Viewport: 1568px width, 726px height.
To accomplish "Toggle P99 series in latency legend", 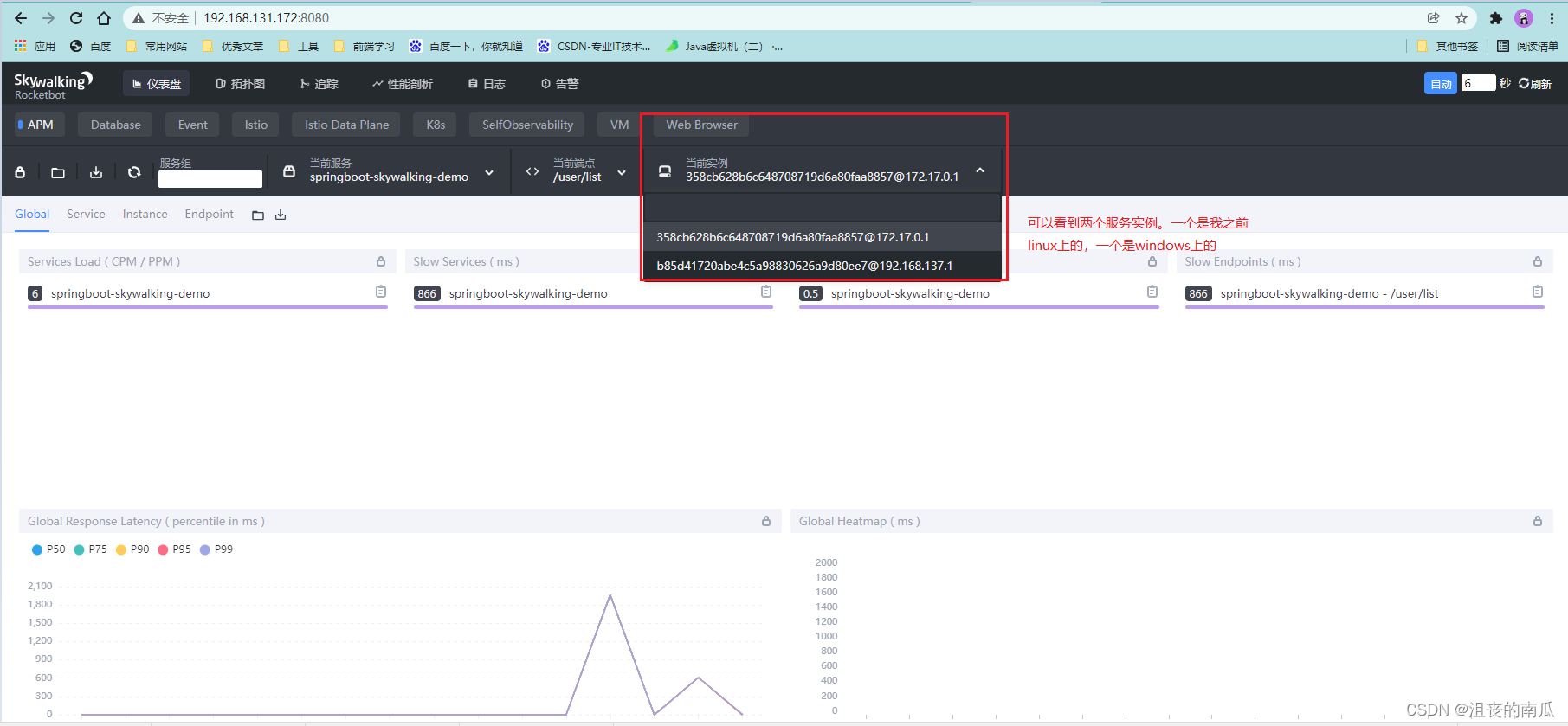I will [x=216, y=549].
